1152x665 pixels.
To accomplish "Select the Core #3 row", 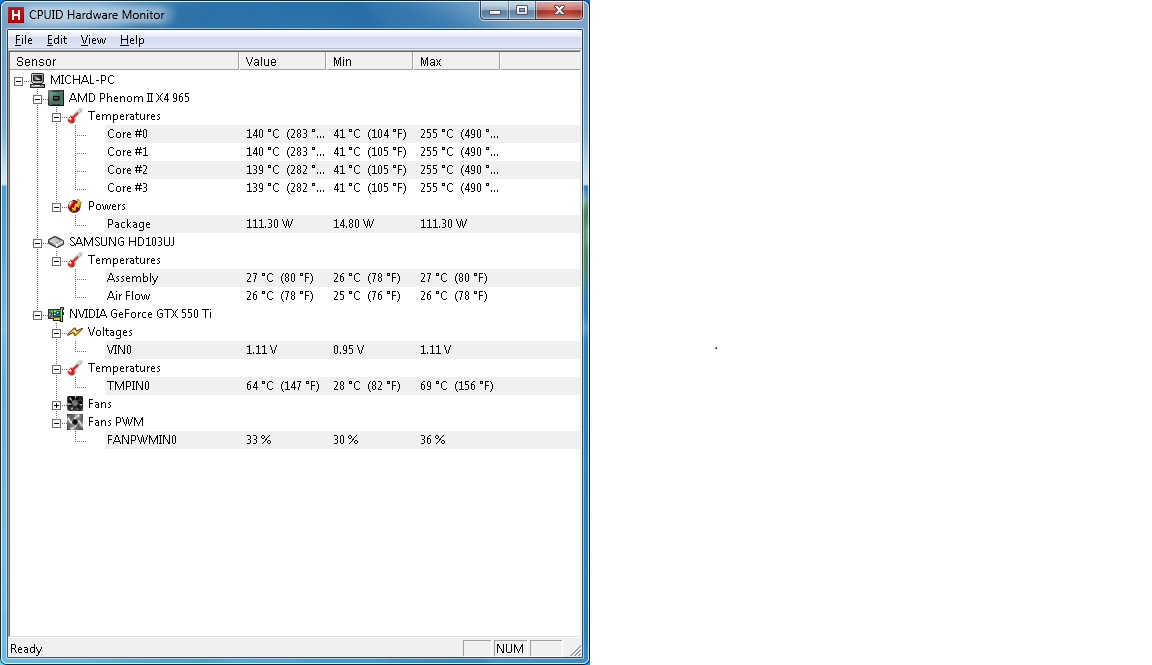I will click(342, 188).
